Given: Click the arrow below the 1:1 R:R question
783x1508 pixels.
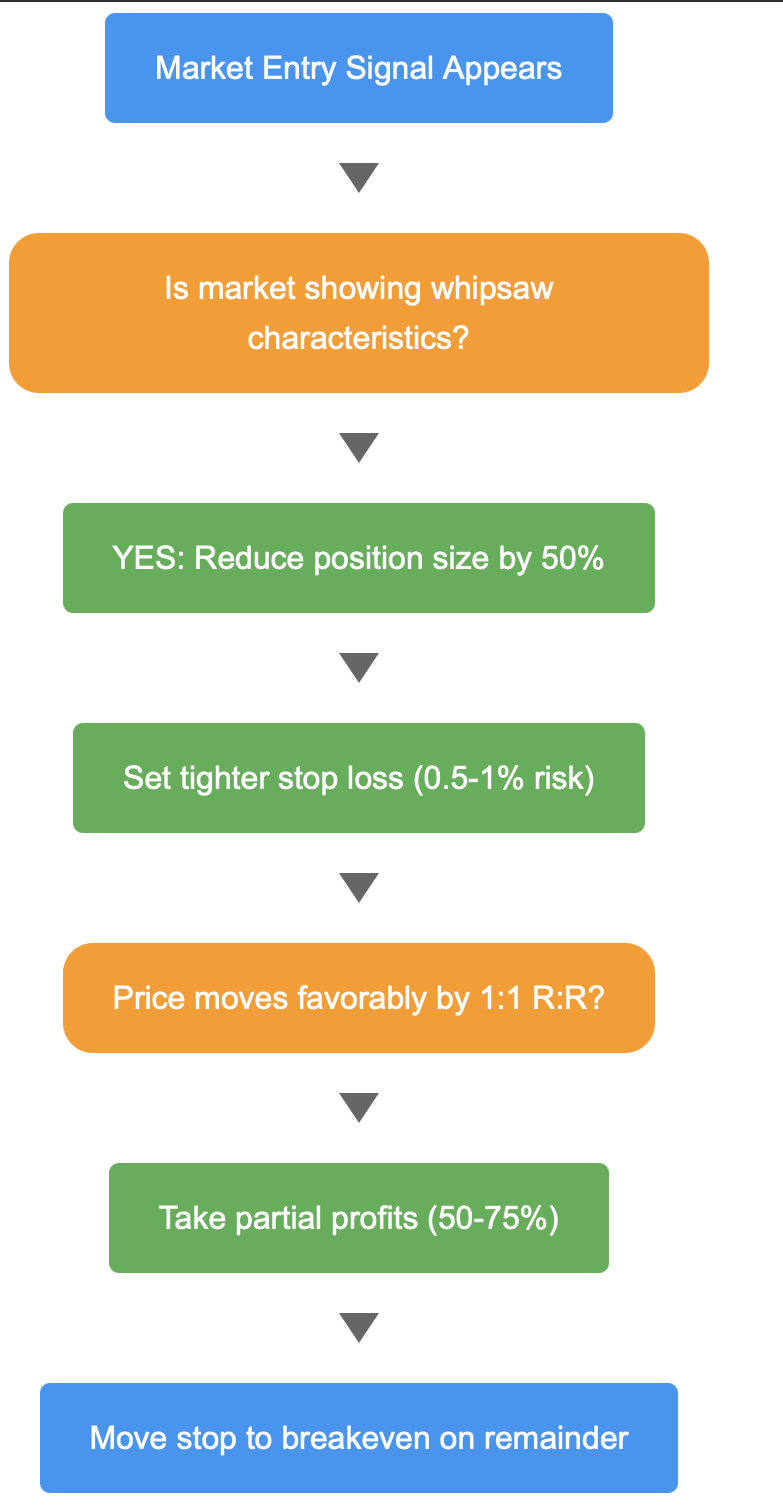Looking at the screenshot, I should (359, 1108).
